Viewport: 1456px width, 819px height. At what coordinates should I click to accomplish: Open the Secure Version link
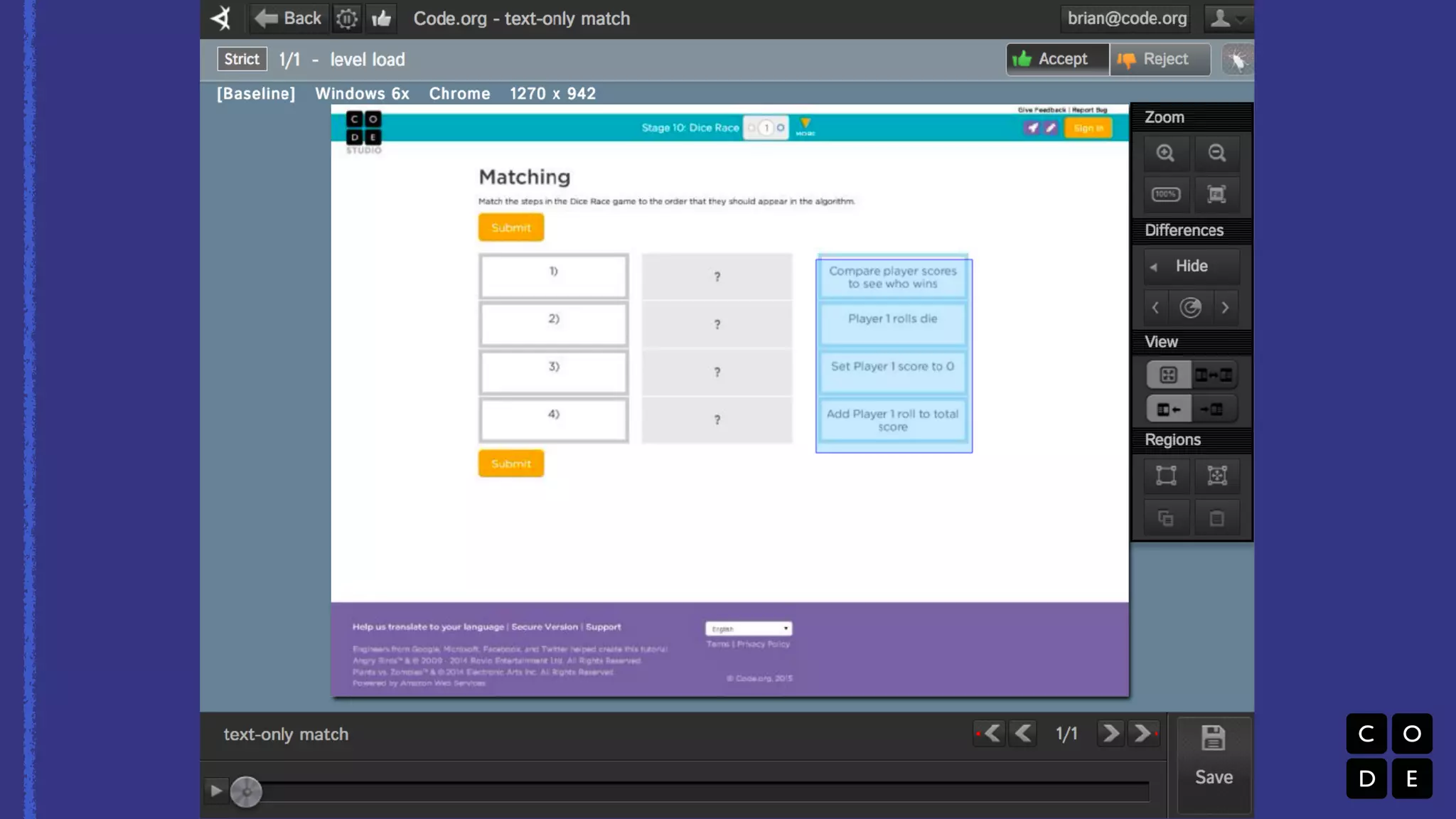click(545, 627)
